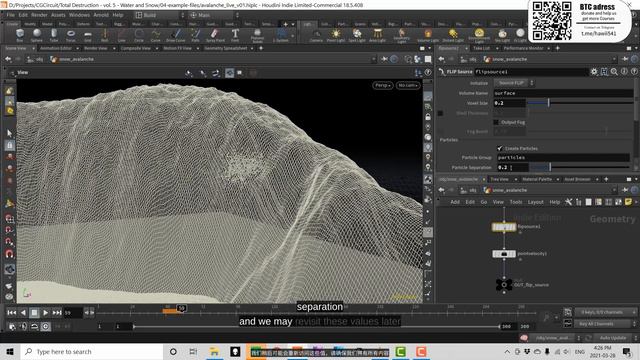Toggle pin on network editor pane
The image size is (640, 360).
coord(625,190)
